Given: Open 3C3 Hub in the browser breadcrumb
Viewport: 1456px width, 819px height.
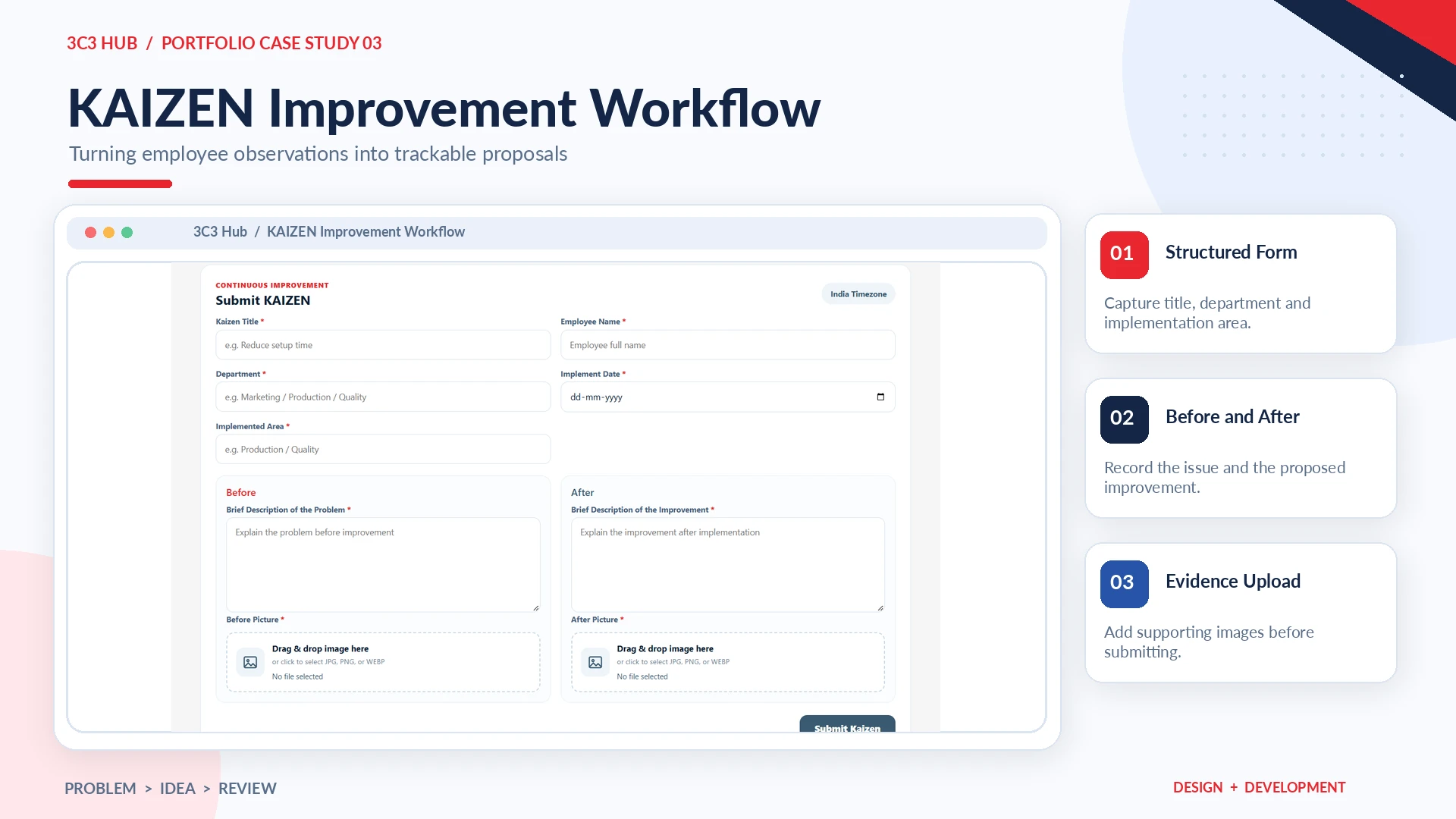Looking at the screenshot, I should pyautogui.click(x=220, y=232).
